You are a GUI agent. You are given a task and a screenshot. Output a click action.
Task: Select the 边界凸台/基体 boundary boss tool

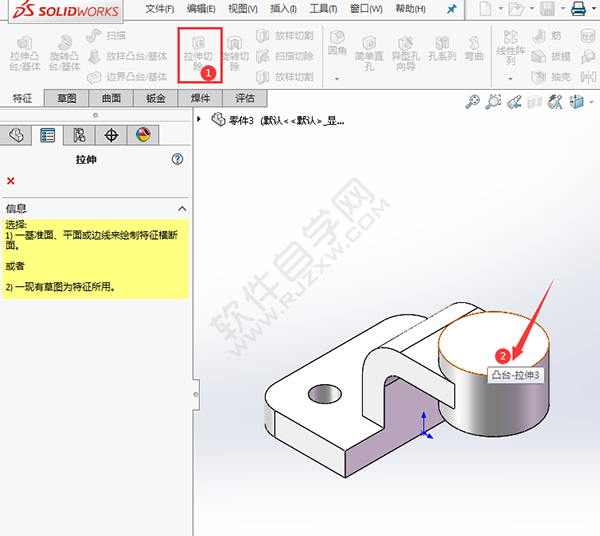[x=127, y=77]
